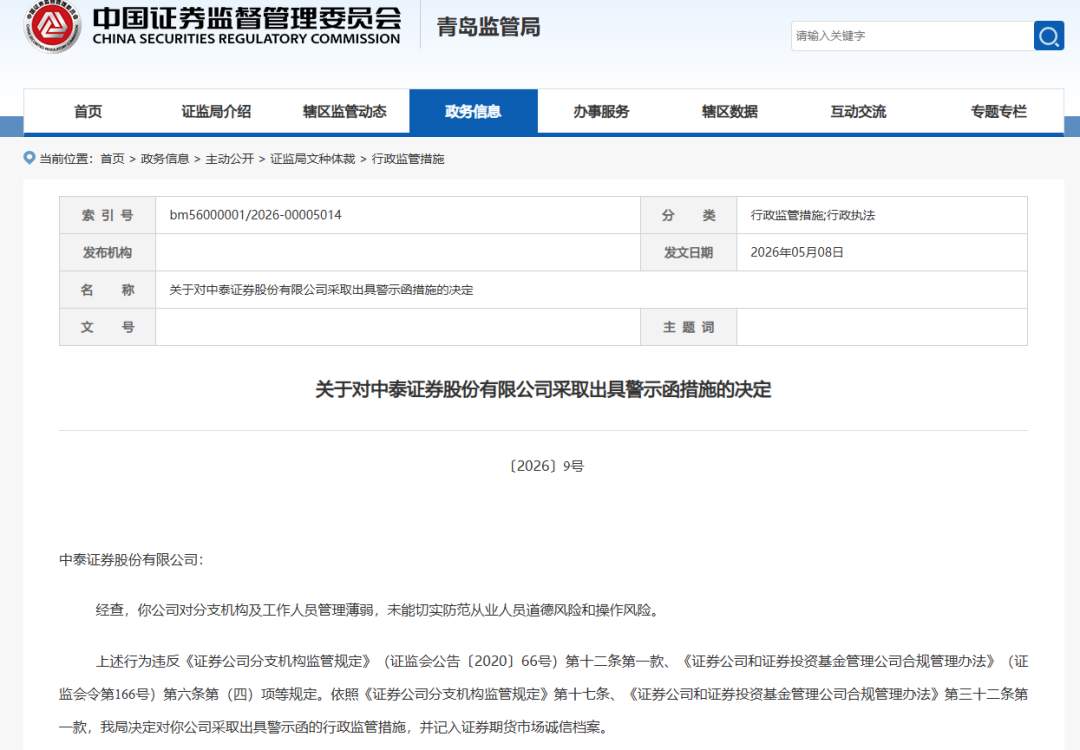The height and width of the screenshot is (750, 1080).
Task: Open the 专题专栏 navigation tab
Action: coord(999,112)
